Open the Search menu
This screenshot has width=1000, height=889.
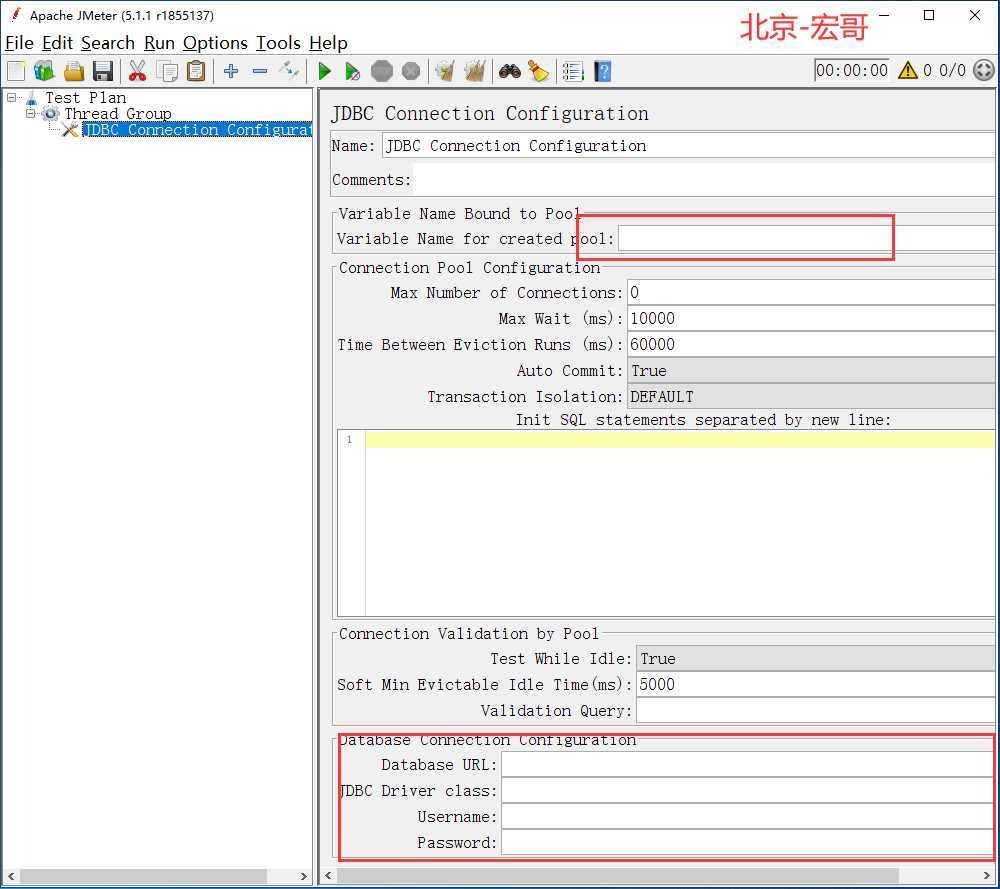(108, 43)
